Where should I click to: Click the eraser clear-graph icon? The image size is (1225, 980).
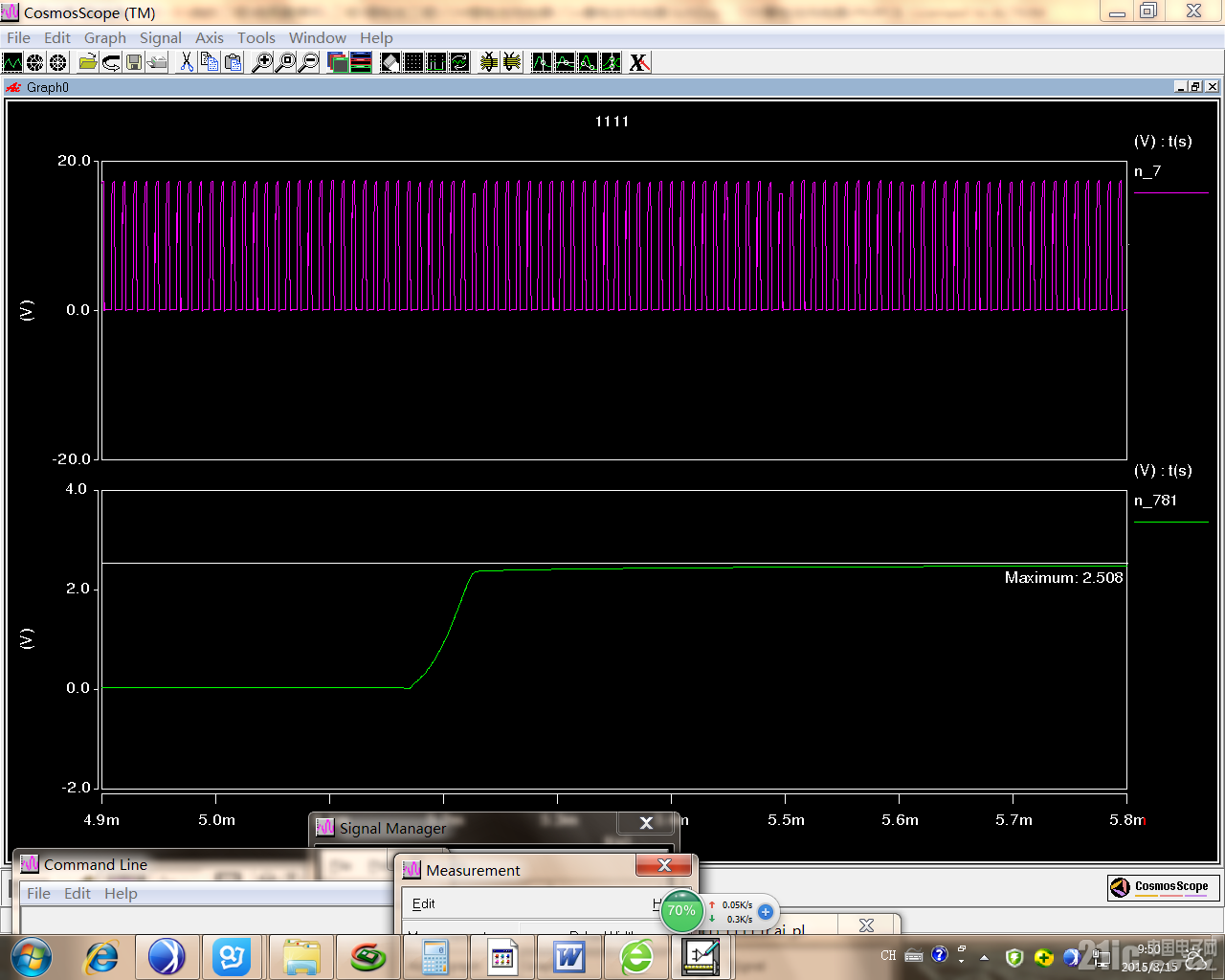[390, 62]
